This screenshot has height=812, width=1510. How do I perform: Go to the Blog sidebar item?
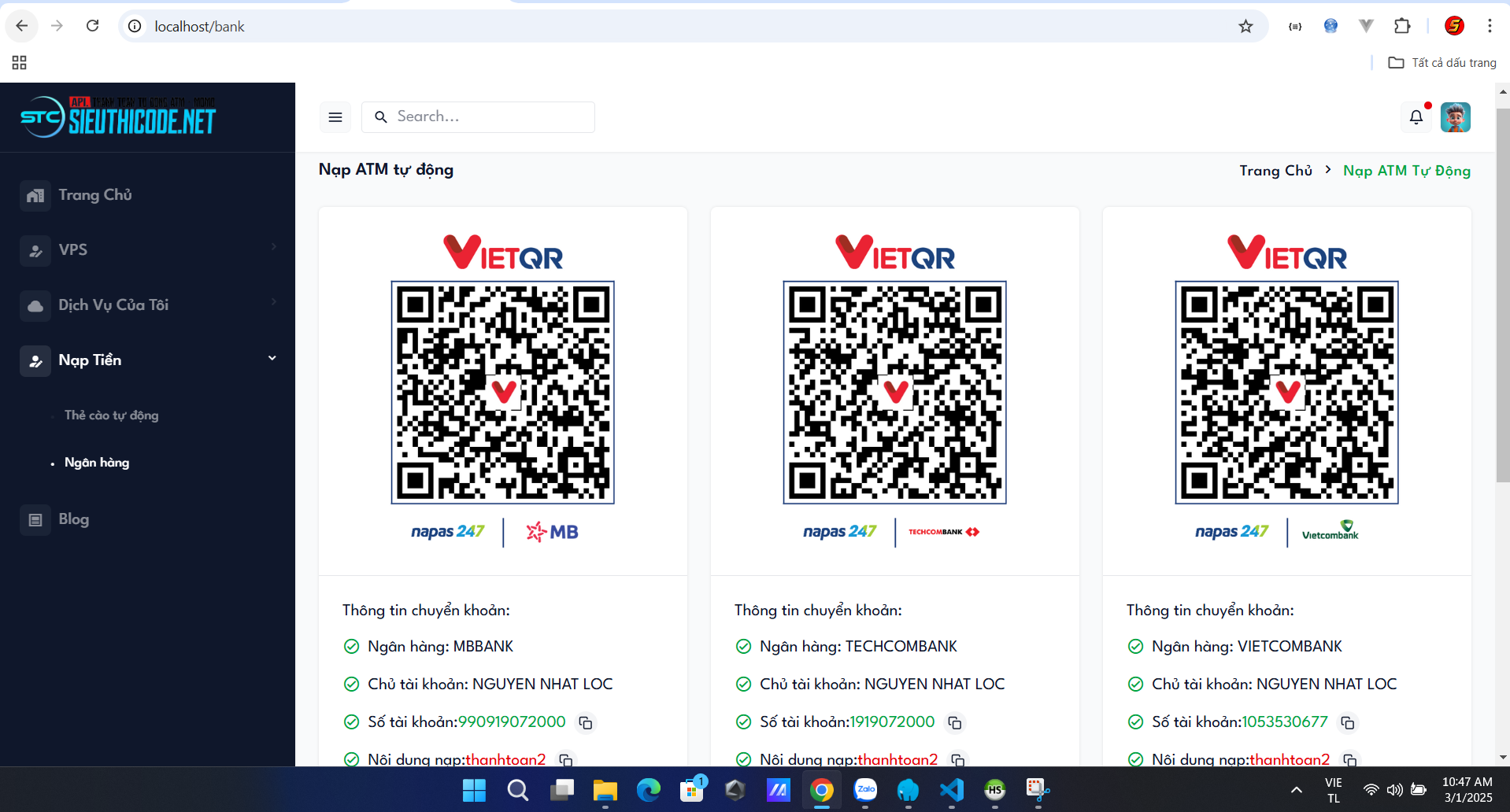pyautogui.click(x=73, y=519)
